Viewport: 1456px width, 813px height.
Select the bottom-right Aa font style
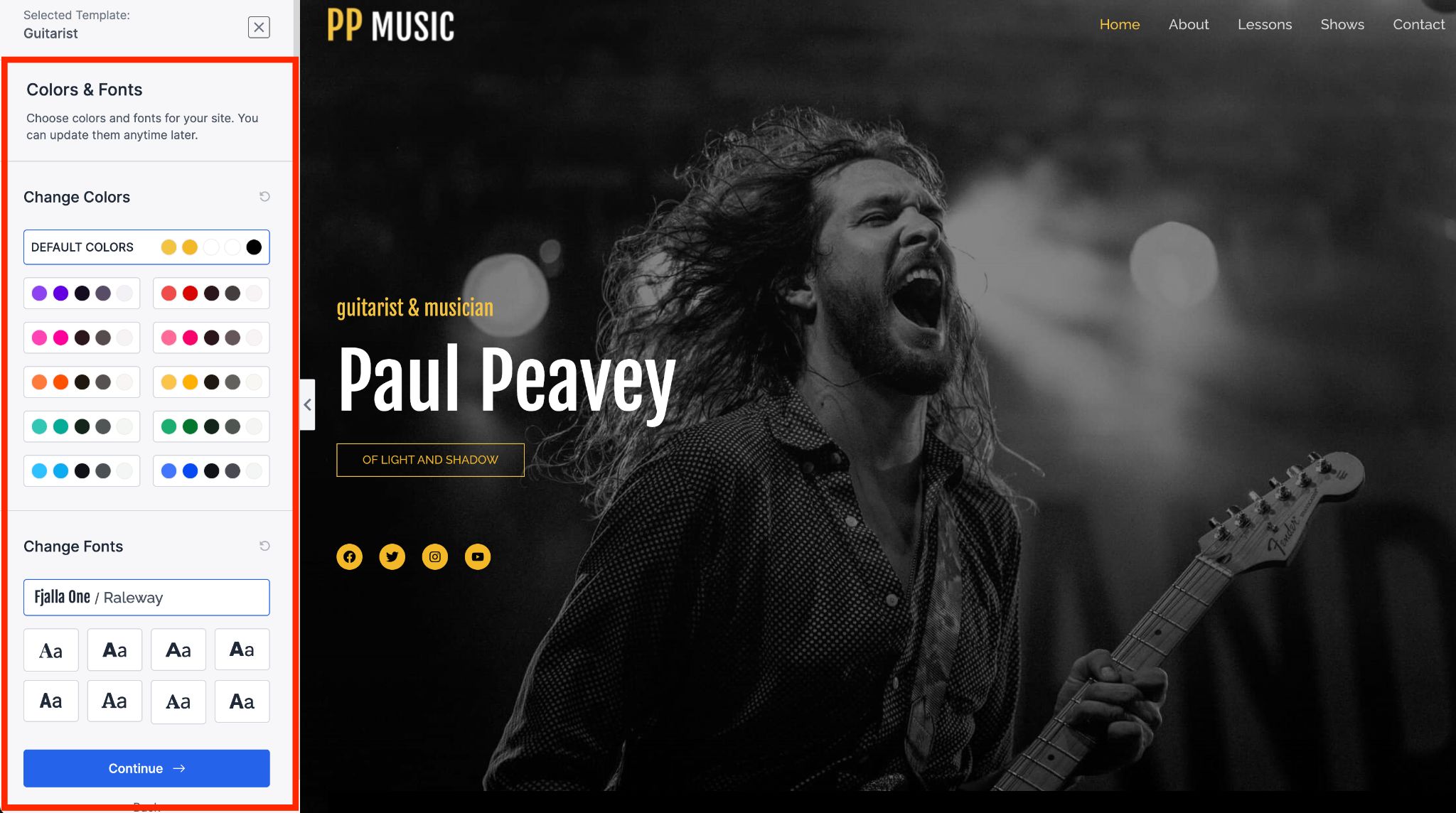coord(240,700)
